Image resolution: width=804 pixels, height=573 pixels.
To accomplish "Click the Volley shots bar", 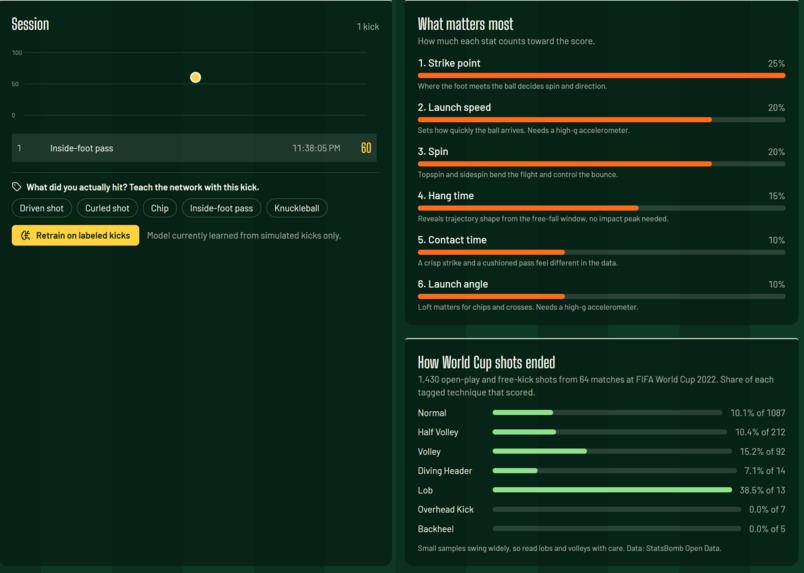I will click(612, 451).
